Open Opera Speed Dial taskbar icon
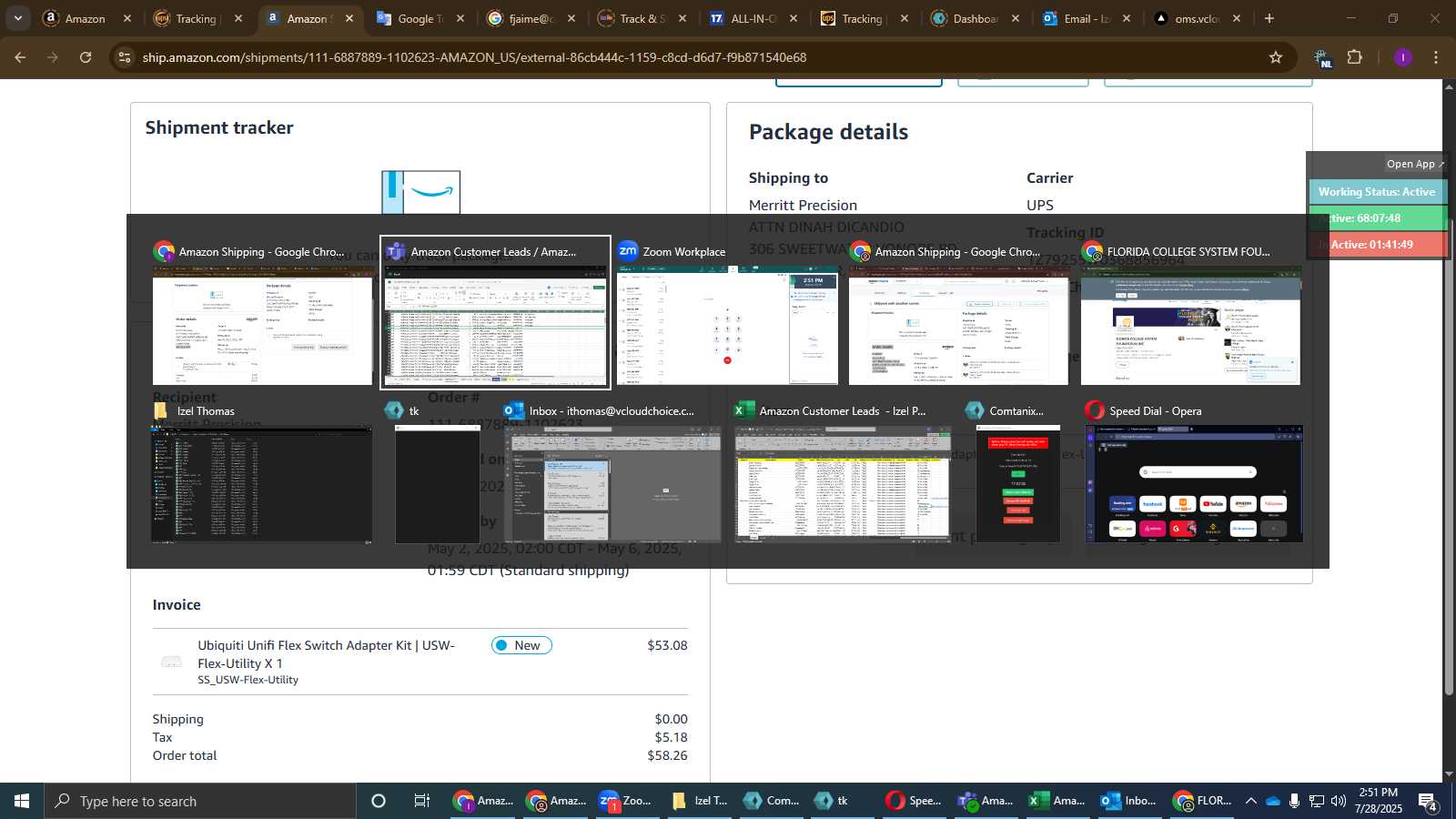The width and height of the screenshot is (1456, 819). tap(914, 801)
